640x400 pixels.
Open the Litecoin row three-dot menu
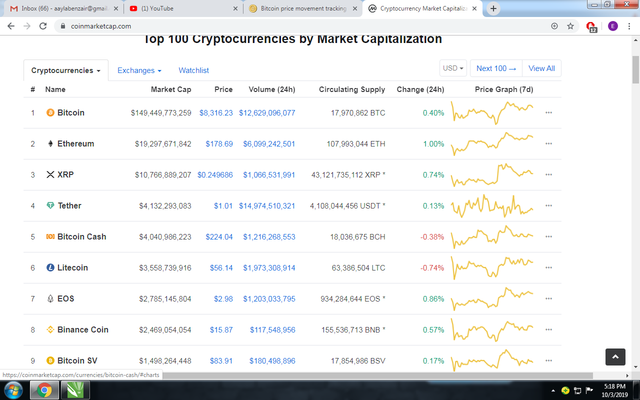549,268
